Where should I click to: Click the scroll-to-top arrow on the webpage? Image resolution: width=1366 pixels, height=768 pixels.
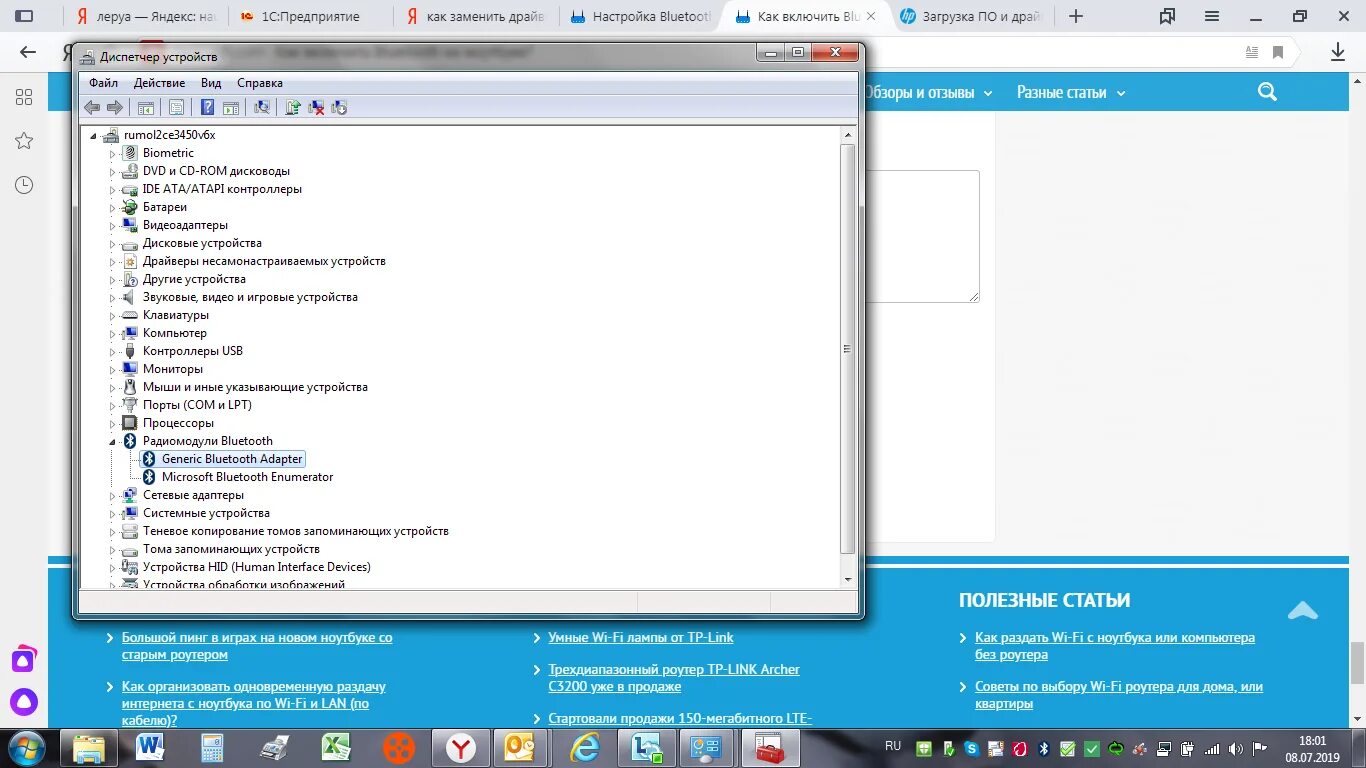[1302, 610]
